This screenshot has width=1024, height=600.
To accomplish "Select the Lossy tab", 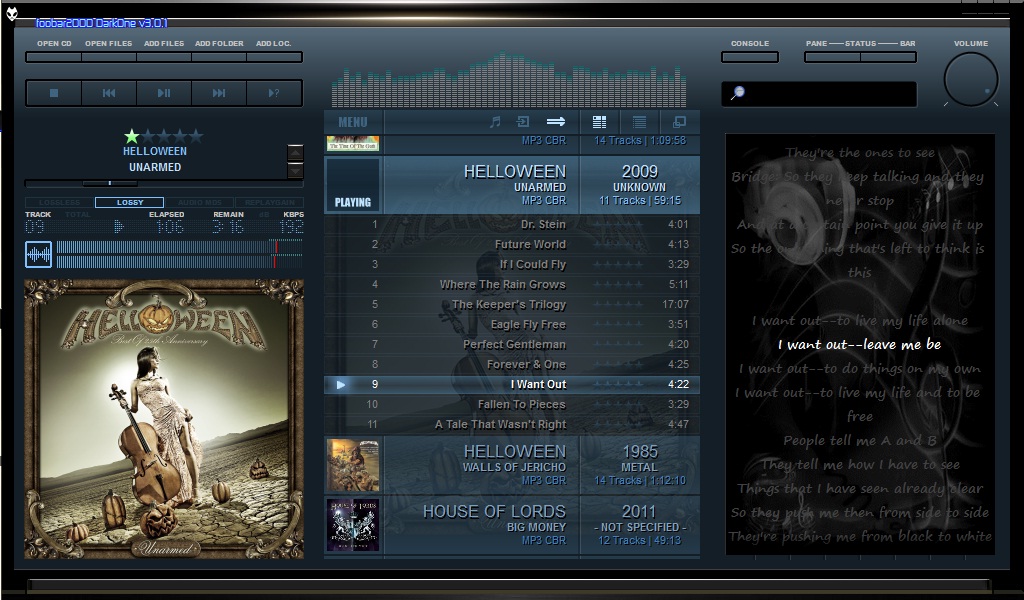I will (129, 202).
